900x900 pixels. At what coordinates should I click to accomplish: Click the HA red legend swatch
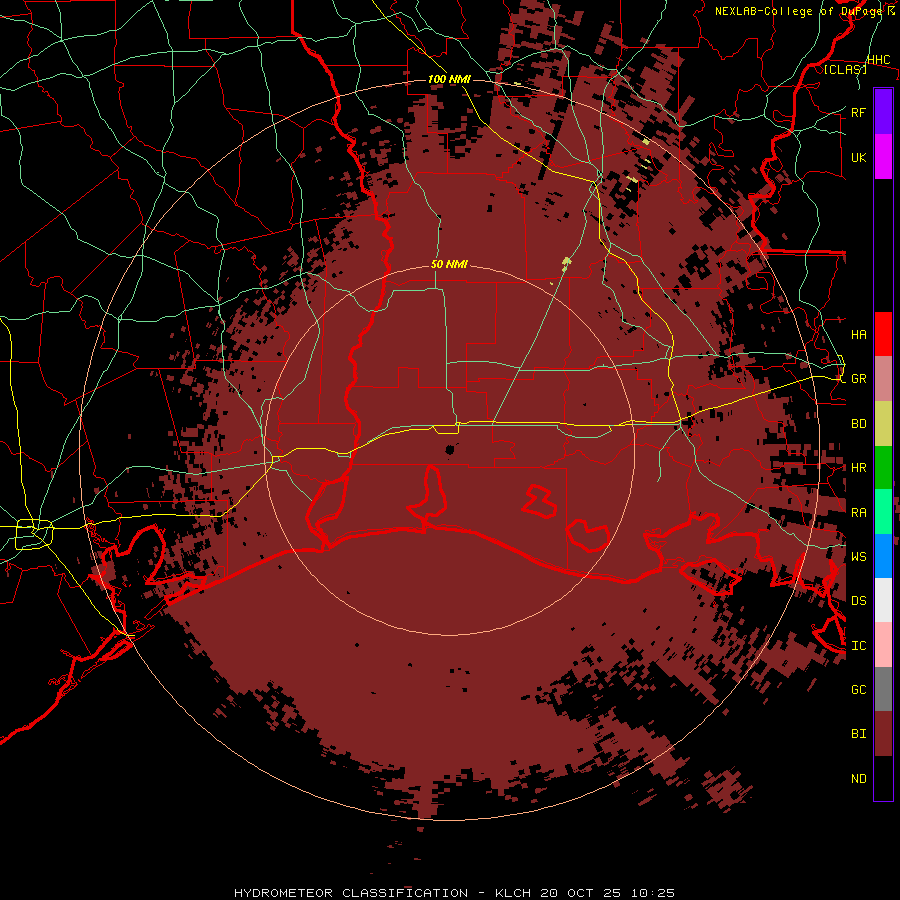(x=883, y=334)
